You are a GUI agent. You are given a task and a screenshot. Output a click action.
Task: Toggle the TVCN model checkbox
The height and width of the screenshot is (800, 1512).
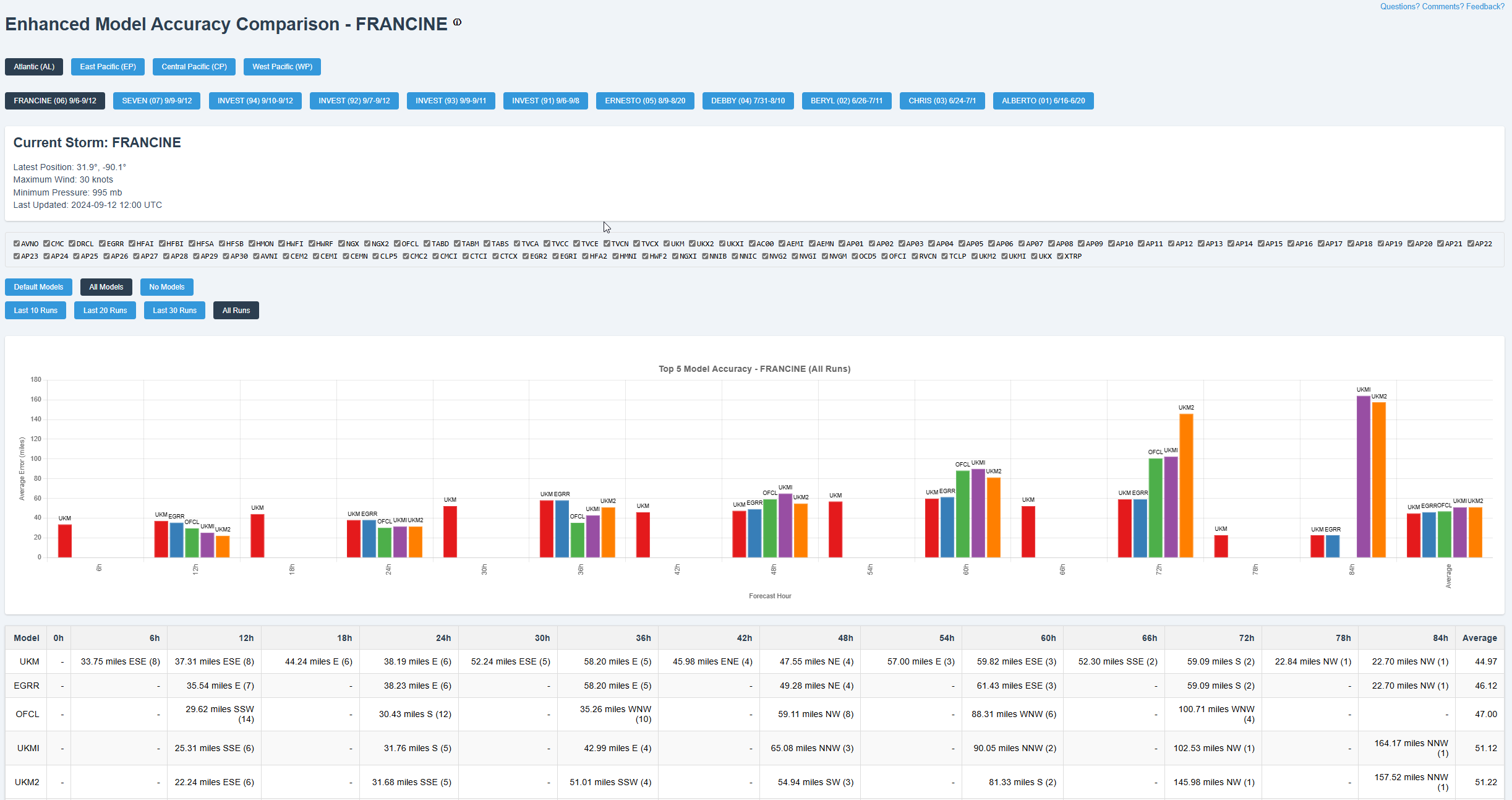pos(607,244)
